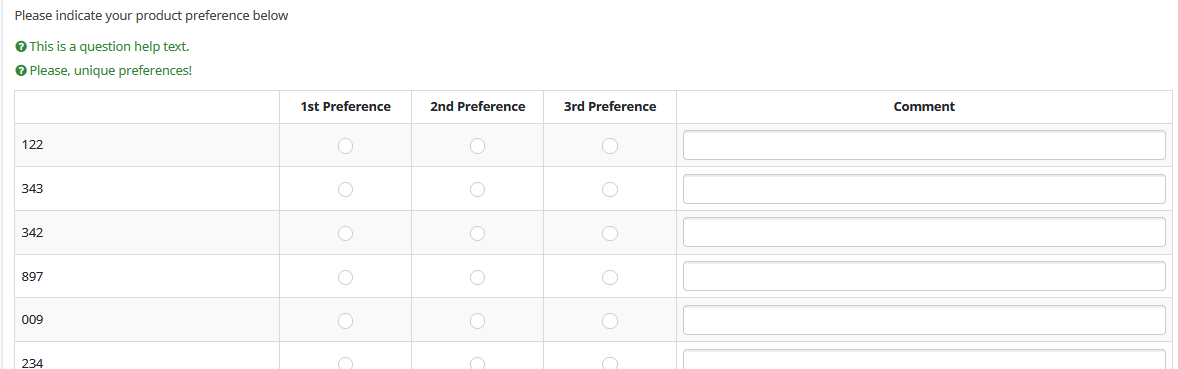
Task: Select 3rd Preference for item 122
Action: (x=610, y=146)
